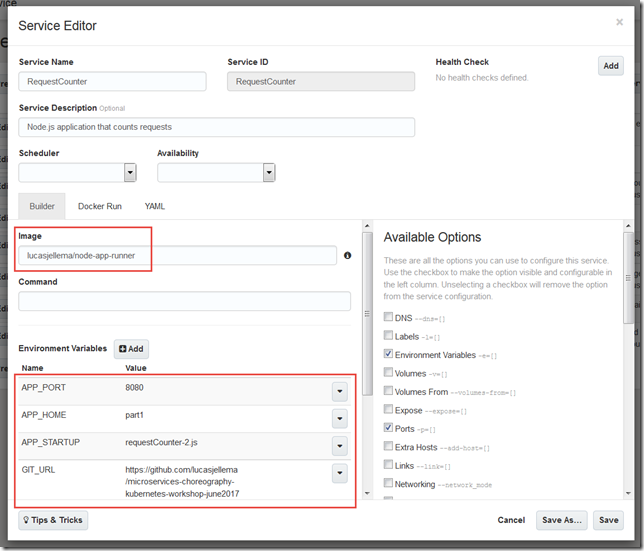The image size is (644, 551).
Task: Click into the Command input field
Action: pyautogui.click(x=184, y=301)
